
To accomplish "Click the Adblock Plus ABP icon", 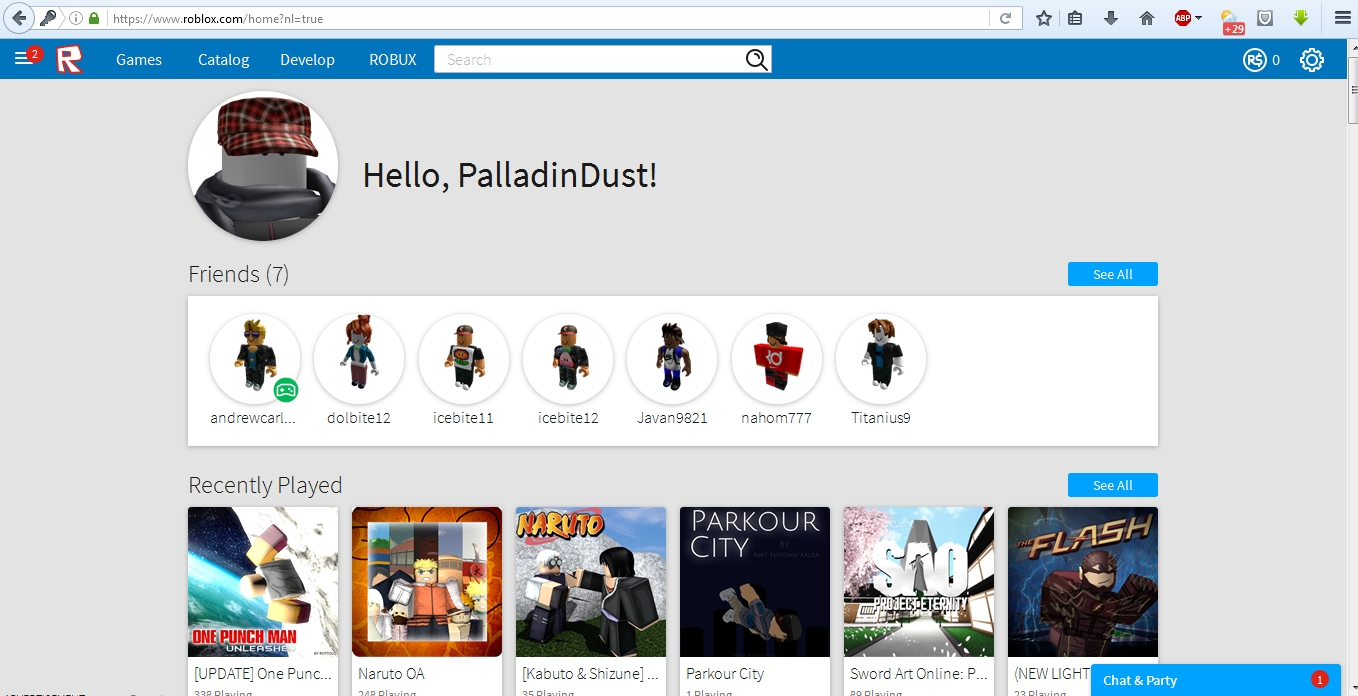I will (x=1182, y=18).
